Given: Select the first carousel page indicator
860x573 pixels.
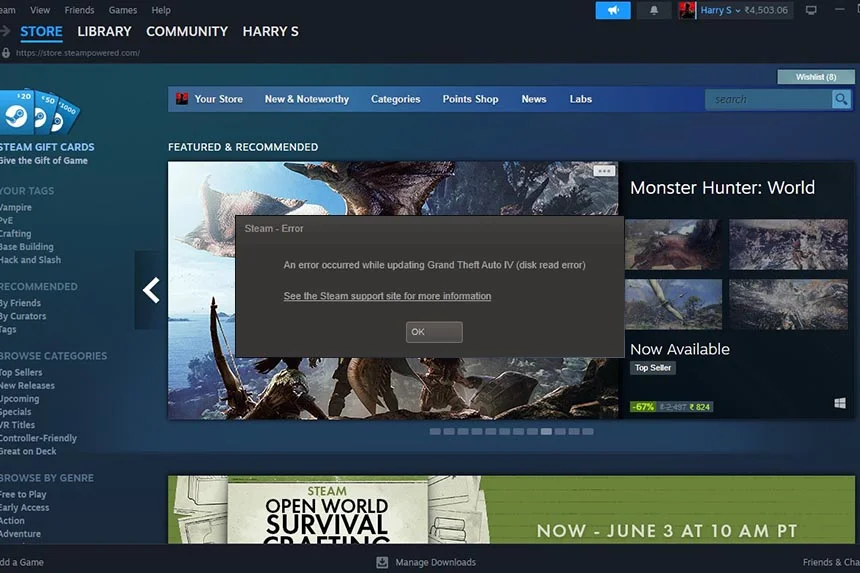Looking at the screenshot, I should point(435,432).
